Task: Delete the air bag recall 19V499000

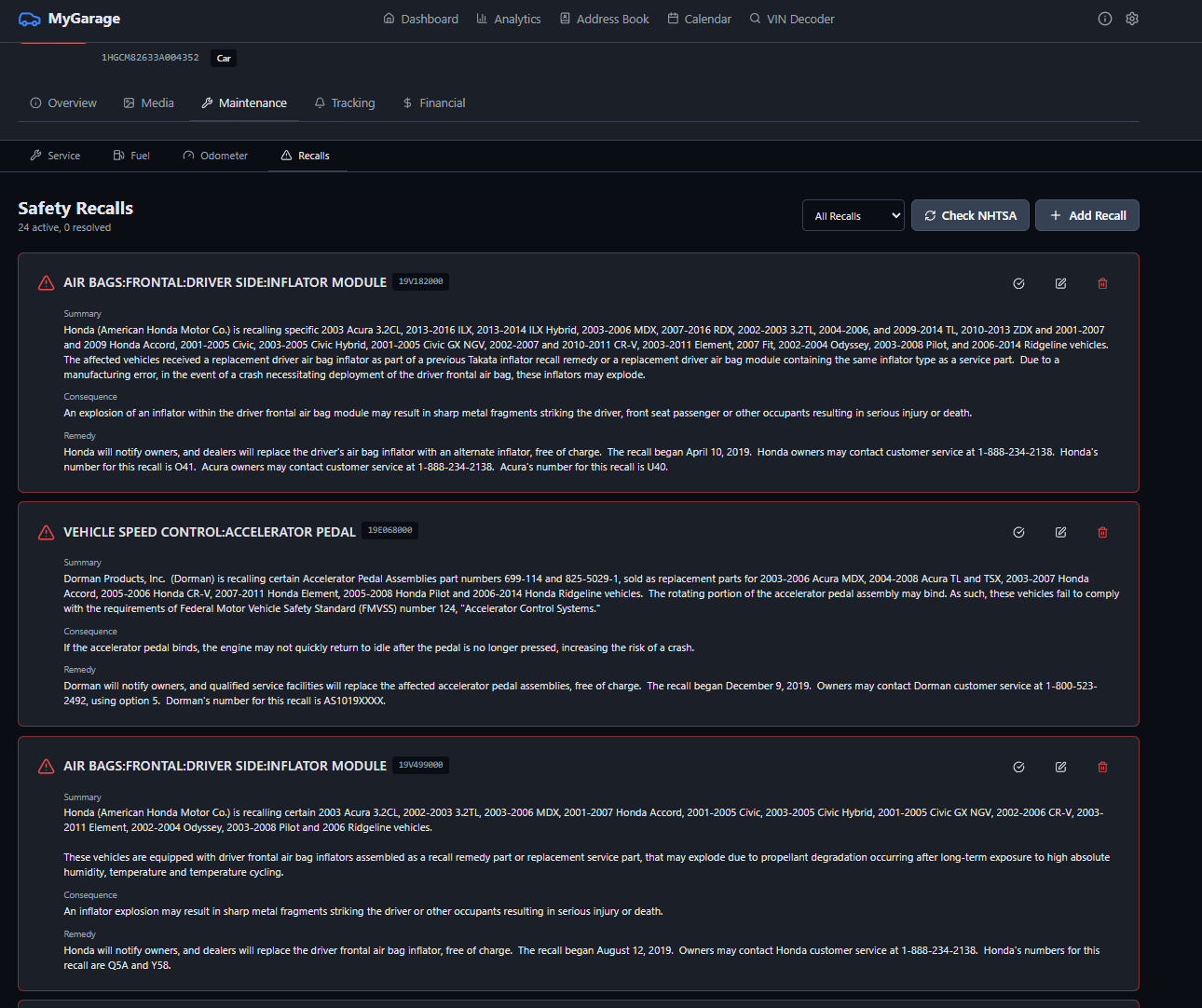Action: (1102, 767)
